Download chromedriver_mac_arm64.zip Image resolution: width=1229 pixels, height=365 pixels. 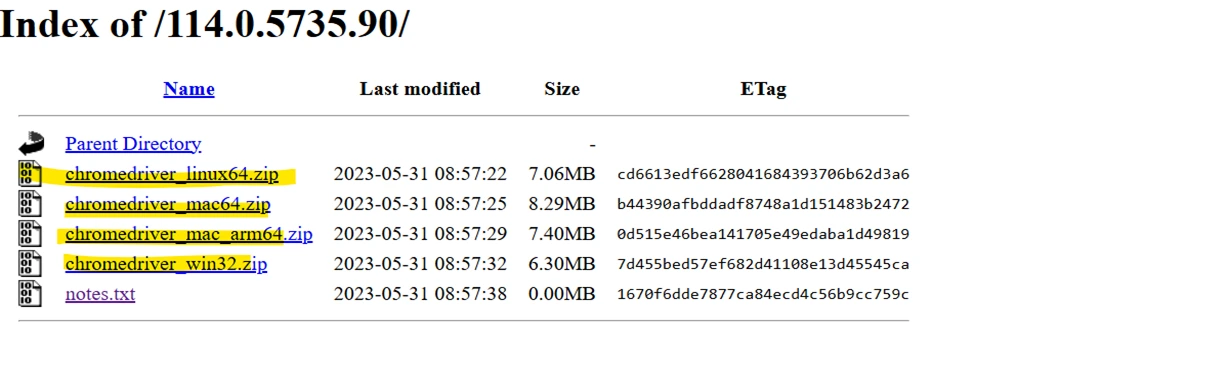point(189,235)
